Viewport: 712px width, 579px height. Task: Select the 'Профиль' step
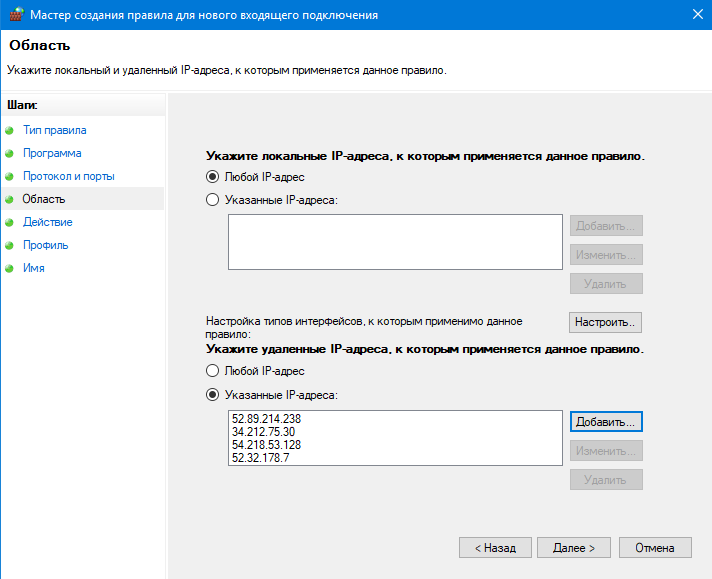click(45, 245)
